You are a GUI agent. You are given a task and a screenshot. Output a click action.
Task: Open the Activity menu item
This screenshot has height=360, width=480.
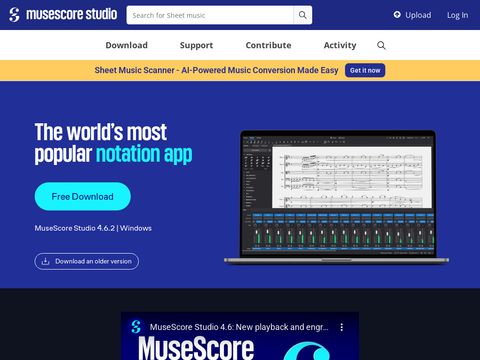coord(340,45)
